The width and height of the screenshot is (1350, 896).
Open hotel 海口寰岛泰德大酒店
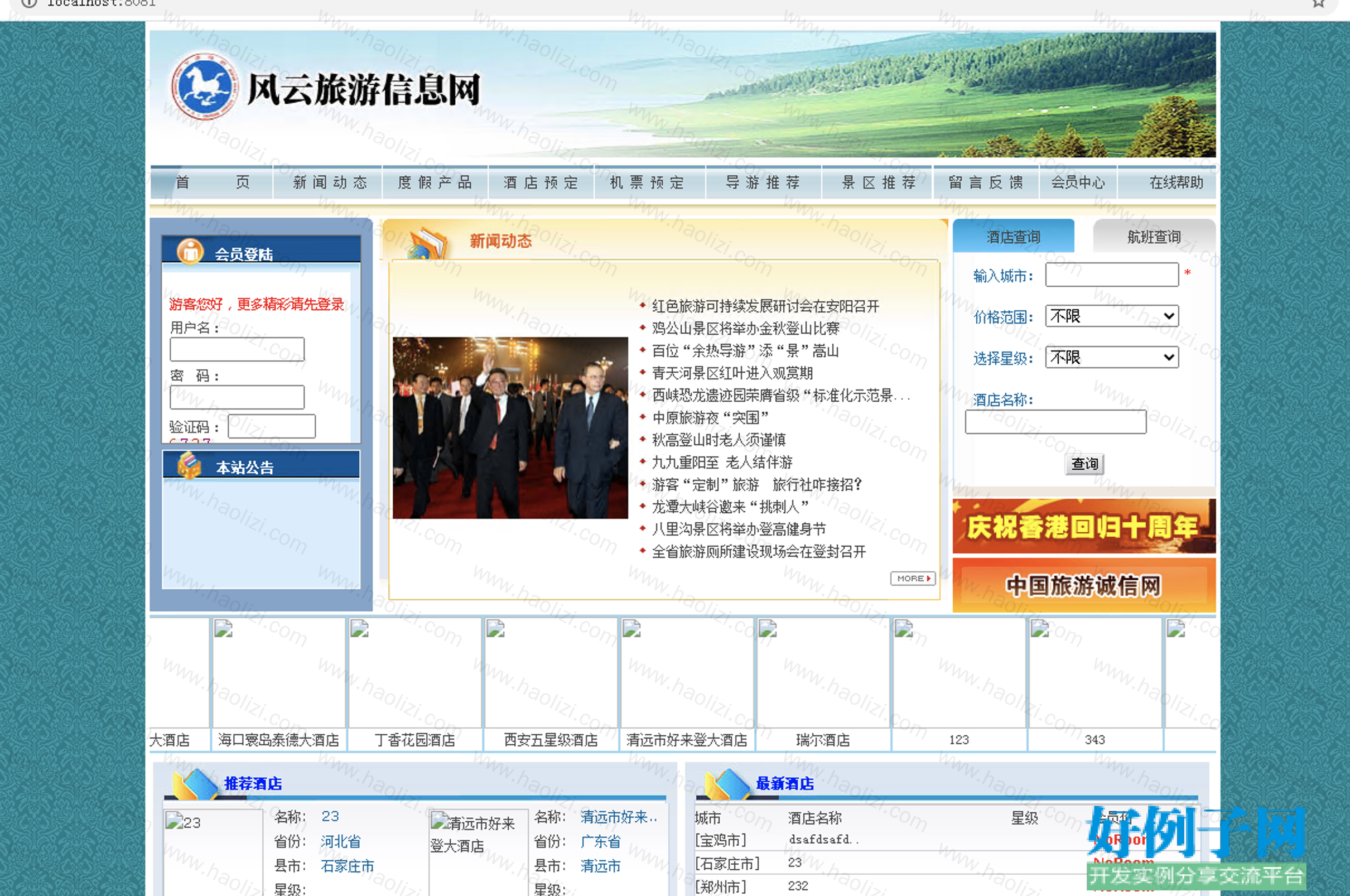278,740
